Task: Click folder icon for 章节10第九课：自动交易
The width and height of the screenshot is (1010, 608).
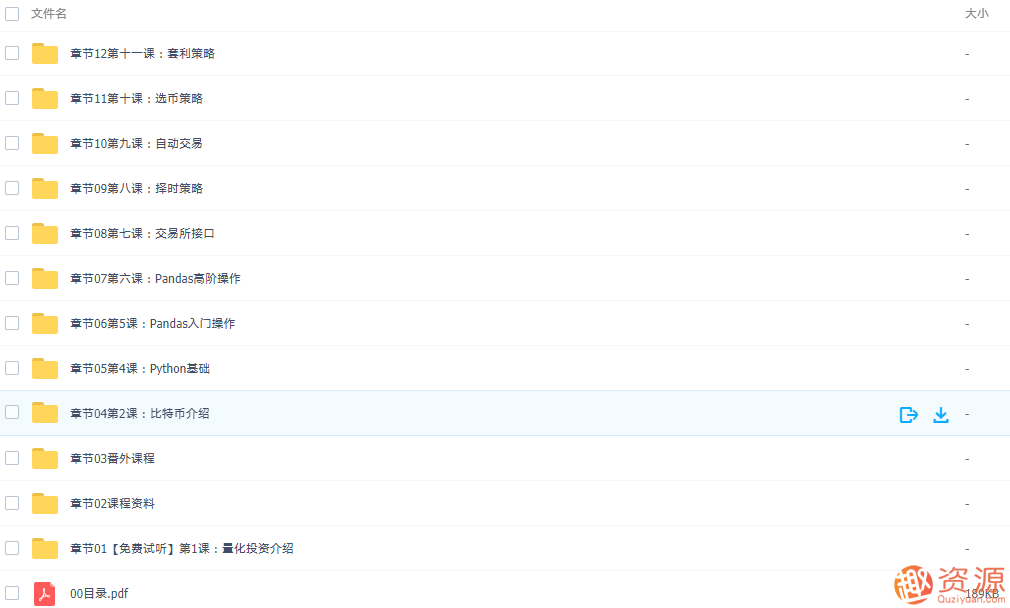Action: pos(45,144)
